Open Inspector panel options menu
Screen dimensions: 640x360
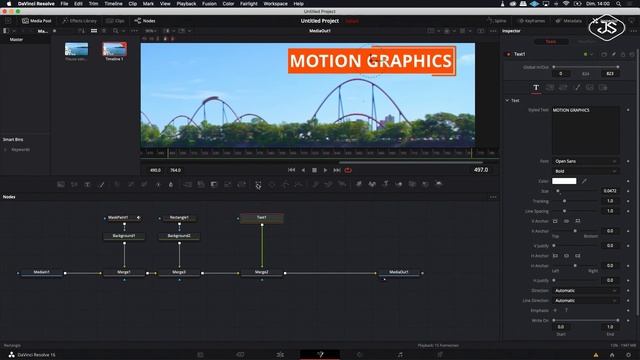coord(633,31)
